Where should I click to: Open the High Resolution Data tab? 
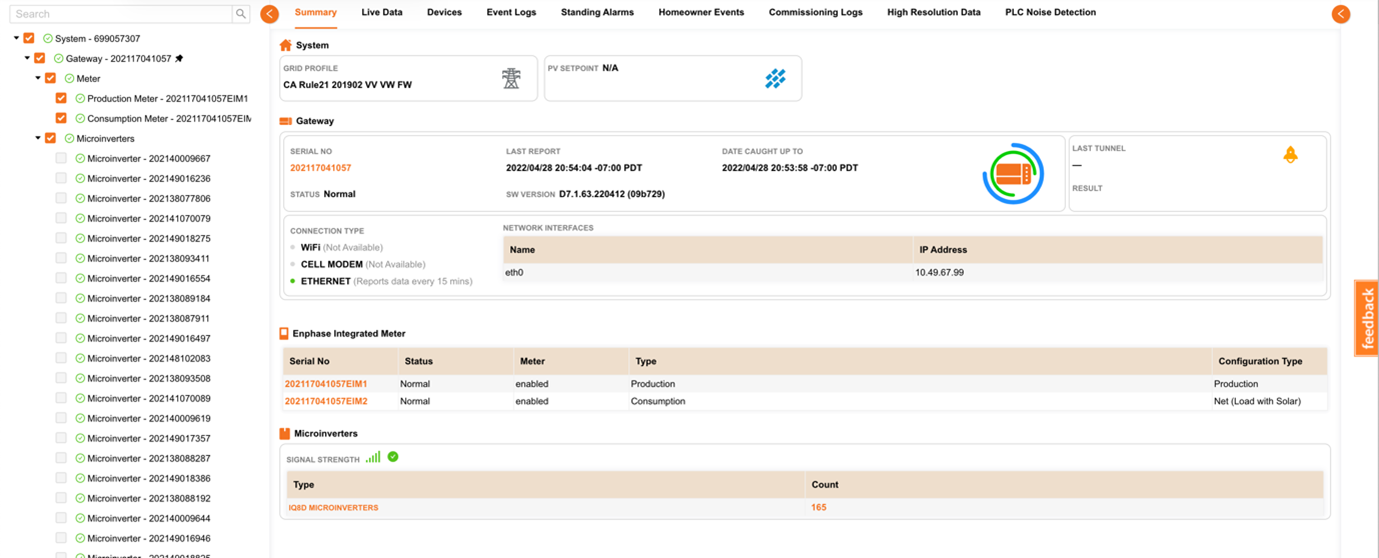point(934,13)
